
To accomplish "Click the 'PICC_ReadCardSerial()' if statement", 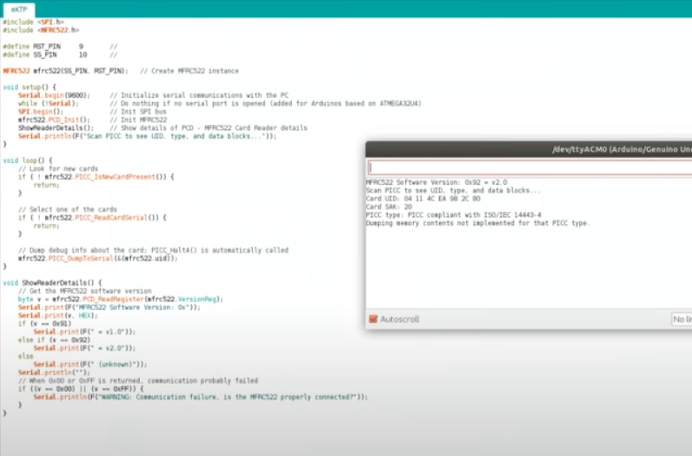I will 92,217.
